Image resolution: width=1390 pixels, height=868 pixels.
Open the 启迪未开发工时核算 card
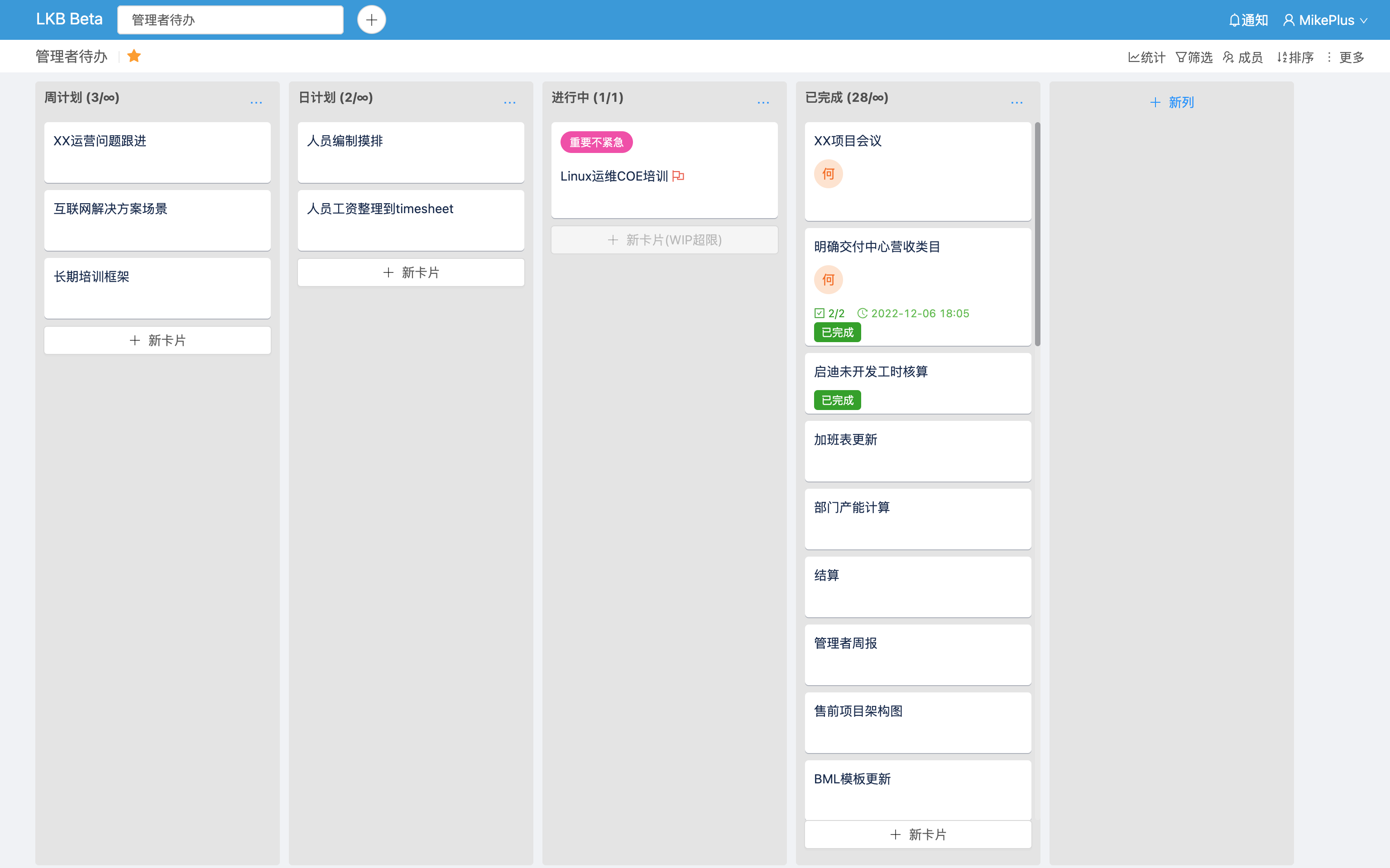[918, 383]
